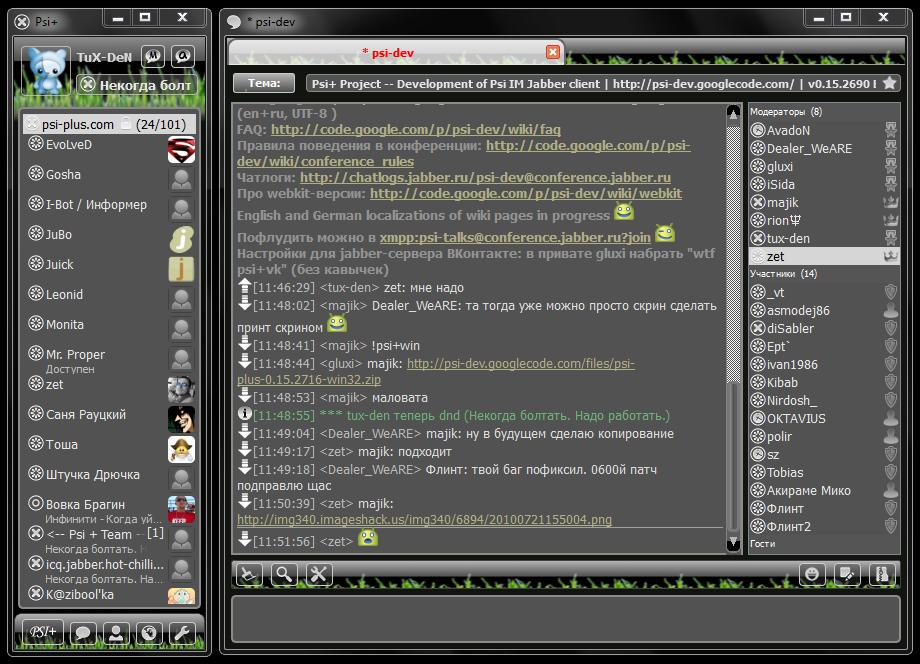Open the options wrench icon in roster toolbar
920x664 pixels.
click(x=185, y=632)
